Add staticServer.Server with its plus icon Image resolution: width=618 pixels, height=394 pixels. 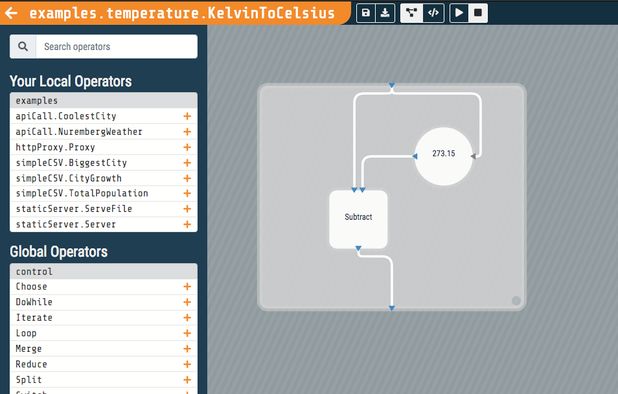click(x=187, y=224)
